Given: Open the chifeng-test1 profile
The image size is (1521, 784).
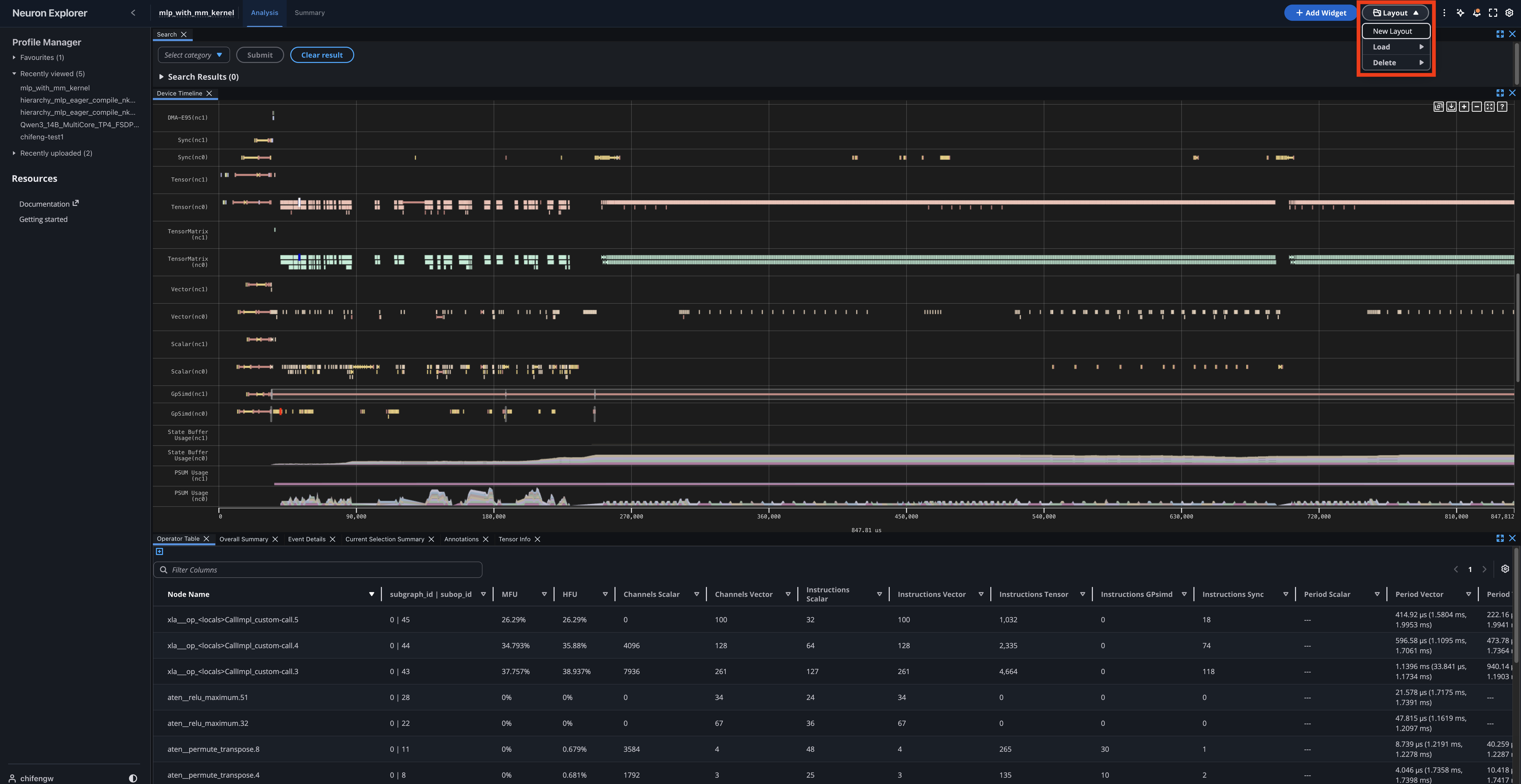Looking at the screenshot, I should click(x=42, y=137).
